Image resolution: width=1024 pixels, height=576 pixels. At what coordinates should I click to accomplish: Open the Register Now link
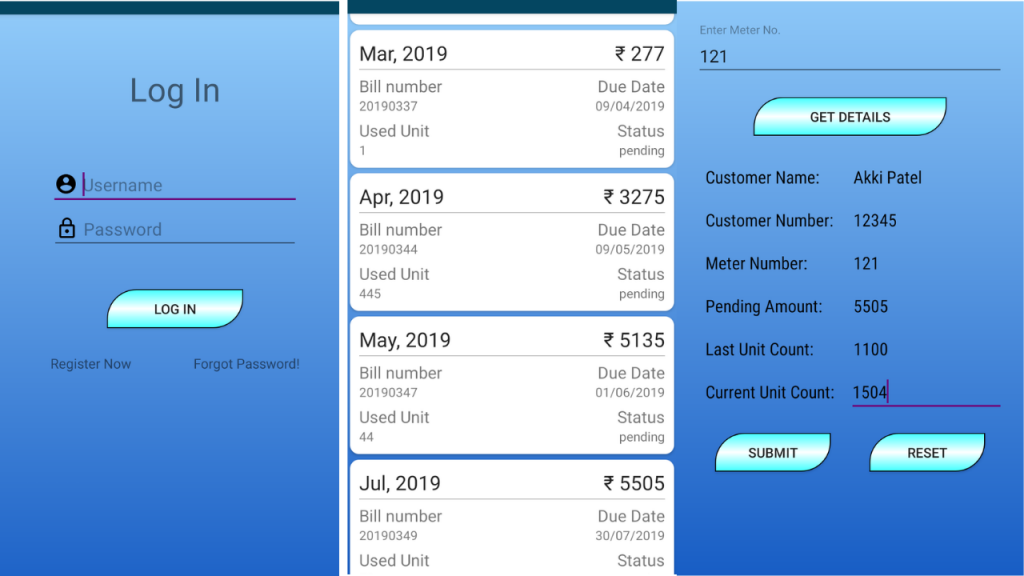pyautogui.click(x=91, y=364)
